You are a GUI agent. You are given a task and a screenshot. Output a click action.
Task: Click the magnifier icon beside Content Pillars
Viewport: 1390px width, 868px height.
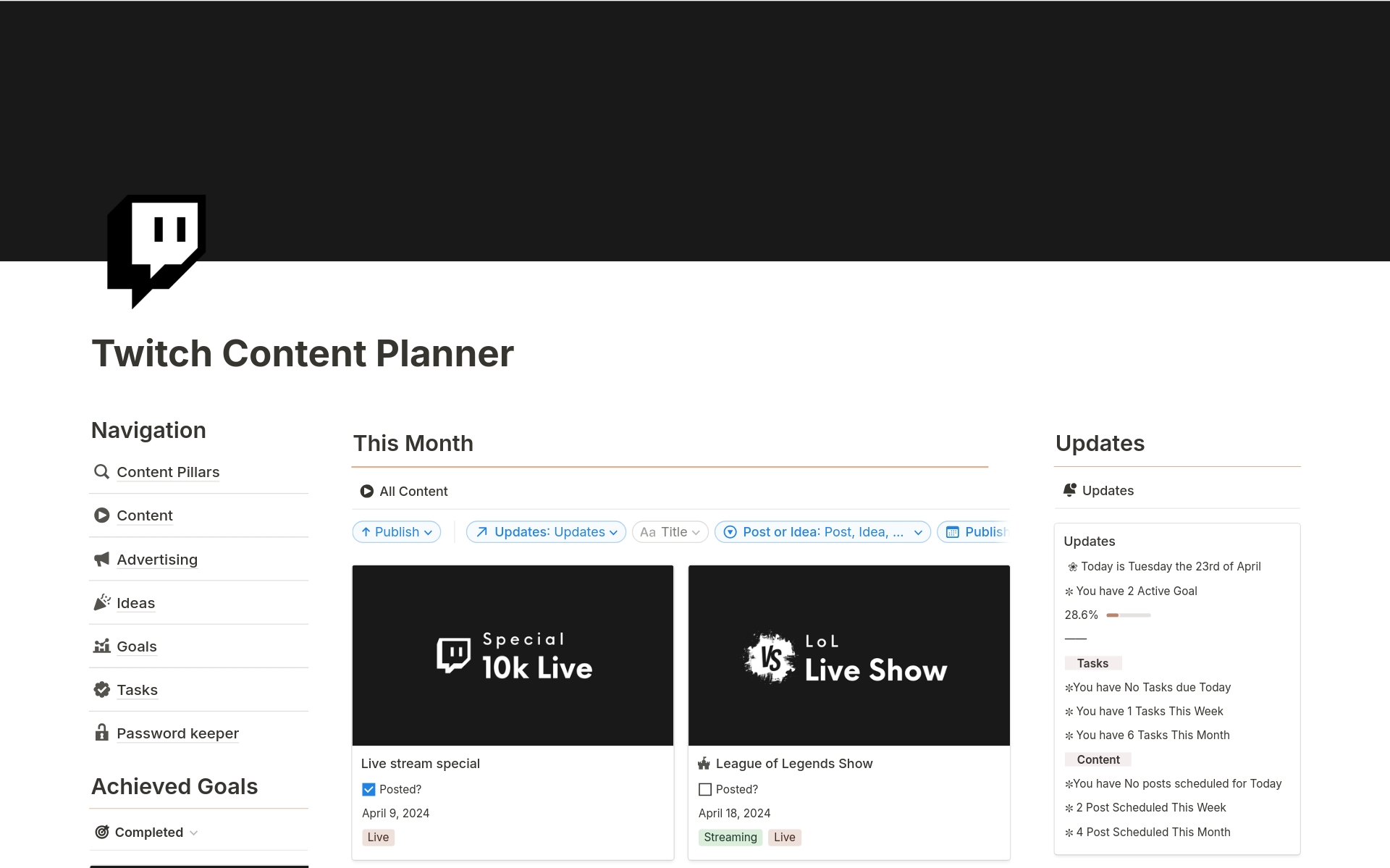point(101,472)
